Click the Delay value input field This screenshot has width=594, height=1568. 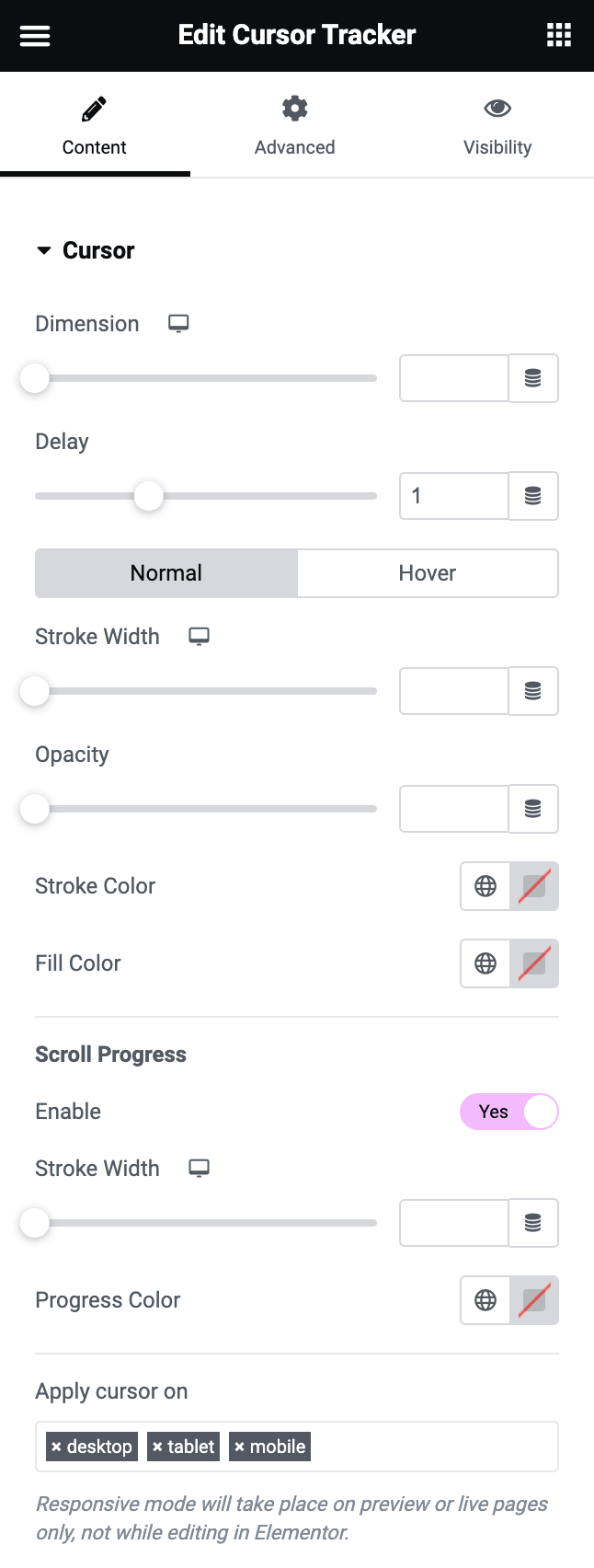(453, 496)
